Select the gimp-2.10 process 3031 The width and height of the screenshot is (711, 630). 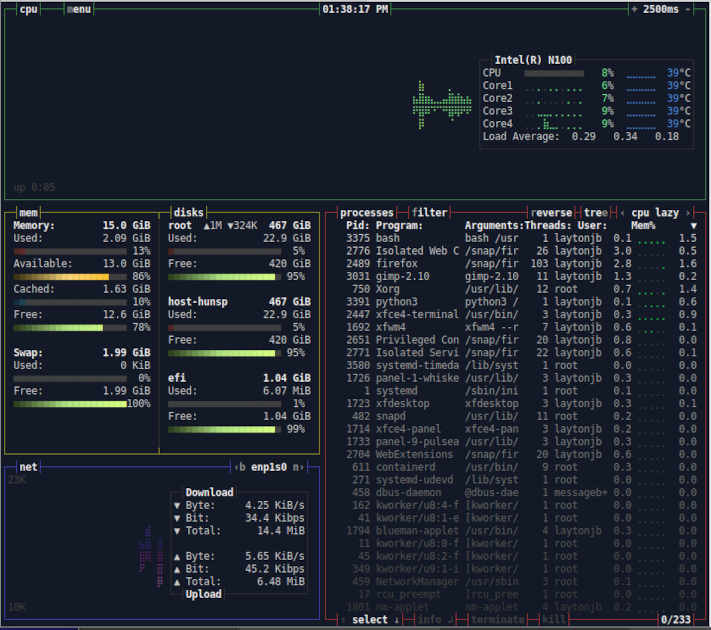[515, 276]
